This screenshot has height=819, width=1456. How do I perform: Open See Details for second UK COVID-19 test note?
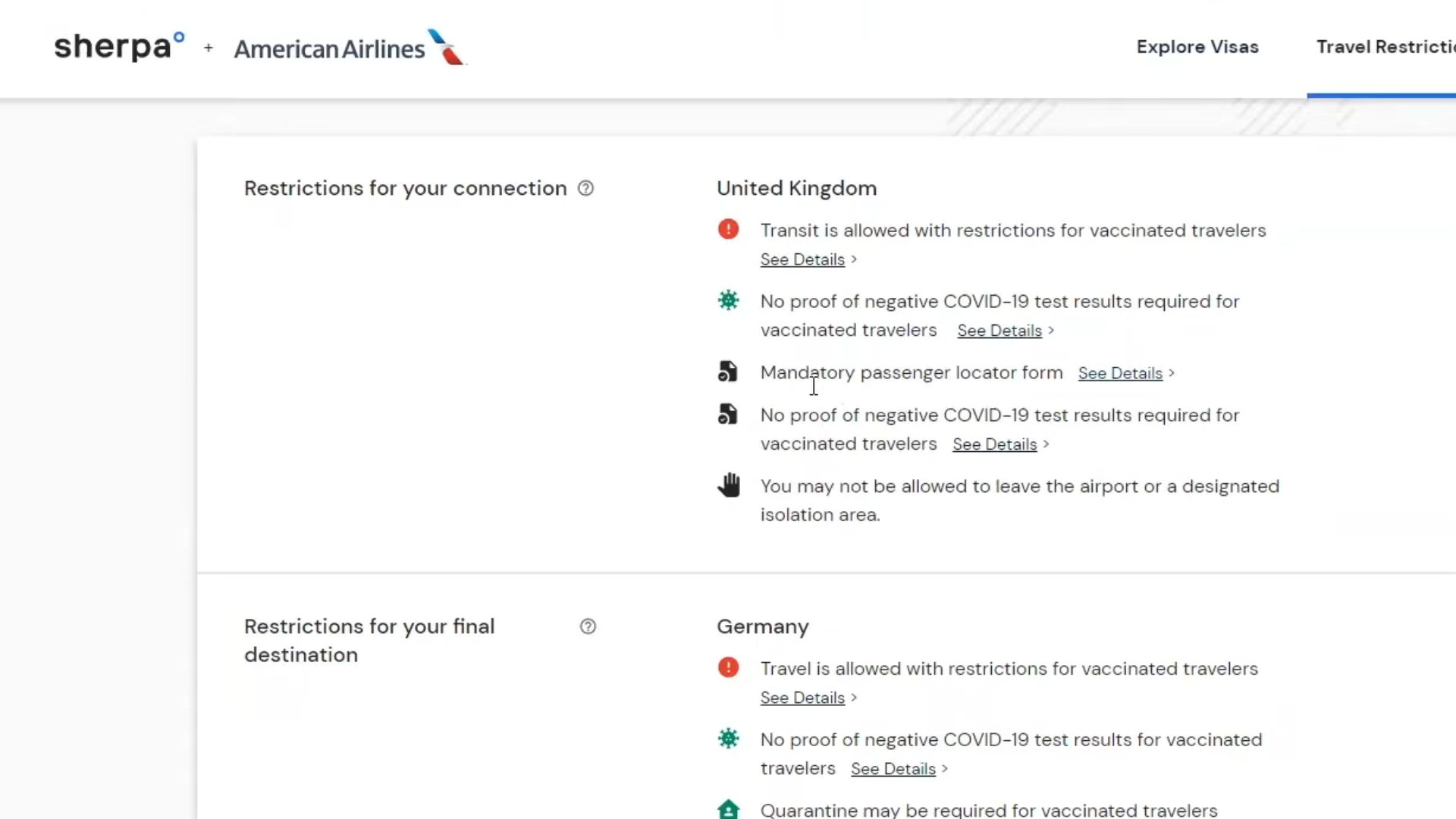pos(994,444)
